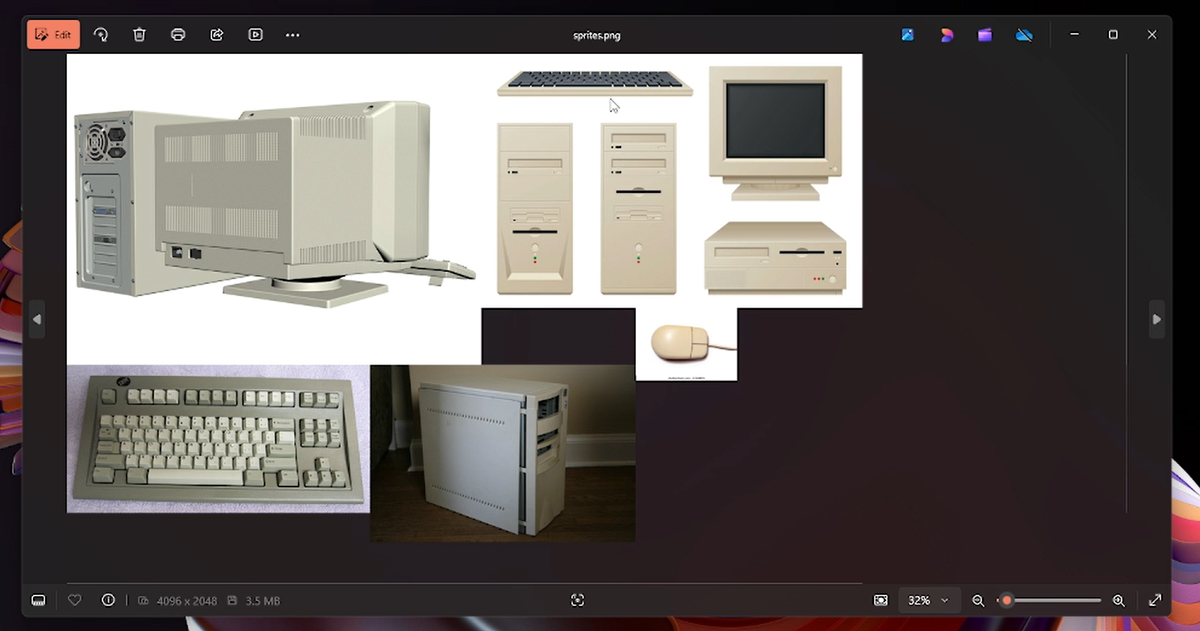Click the Edit button
Image resolution: width=1200 pixels, height=631 pixels.
click(53, 34)
